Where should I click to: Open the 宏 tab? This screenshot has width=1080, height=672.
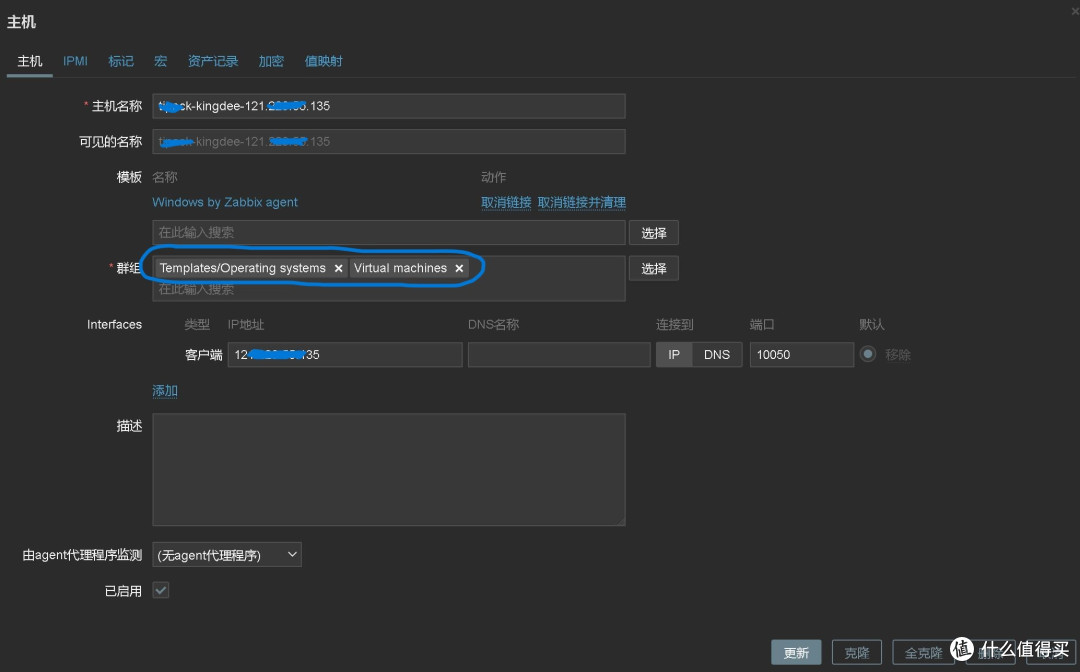coord(160,61)
